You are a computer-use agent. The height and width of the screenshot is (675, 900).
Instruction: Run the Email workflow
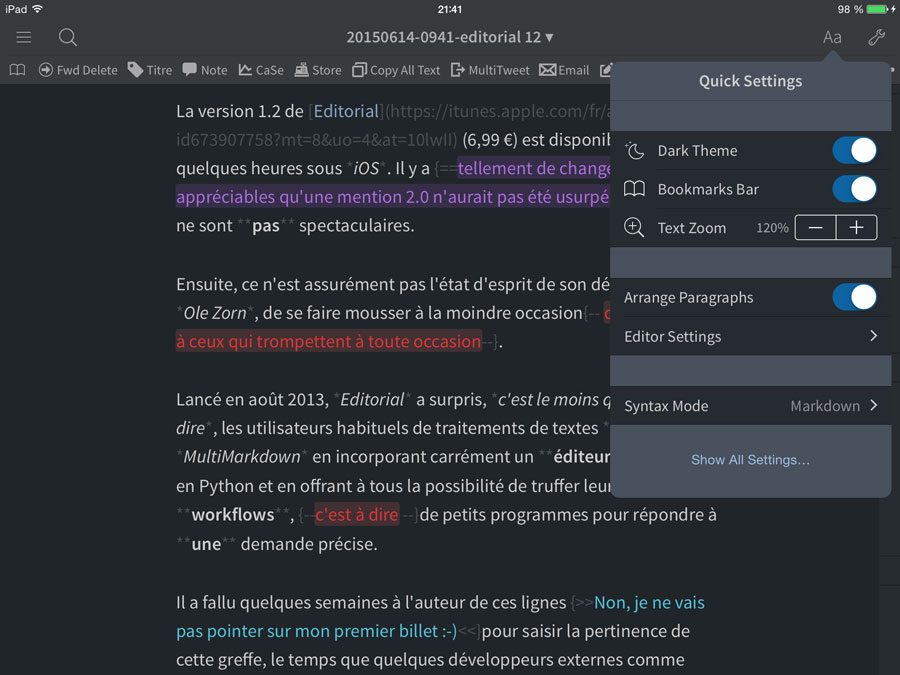[564, 70]
